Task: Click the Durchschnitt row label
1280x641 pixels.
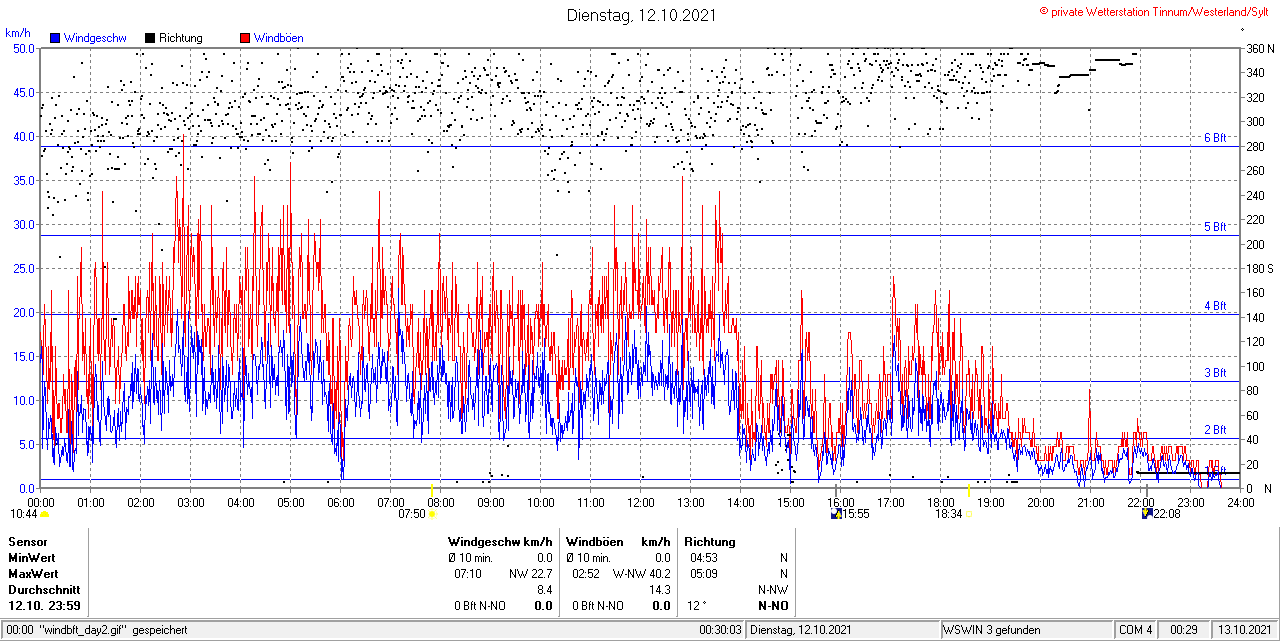Action: (x=43, y=590)
